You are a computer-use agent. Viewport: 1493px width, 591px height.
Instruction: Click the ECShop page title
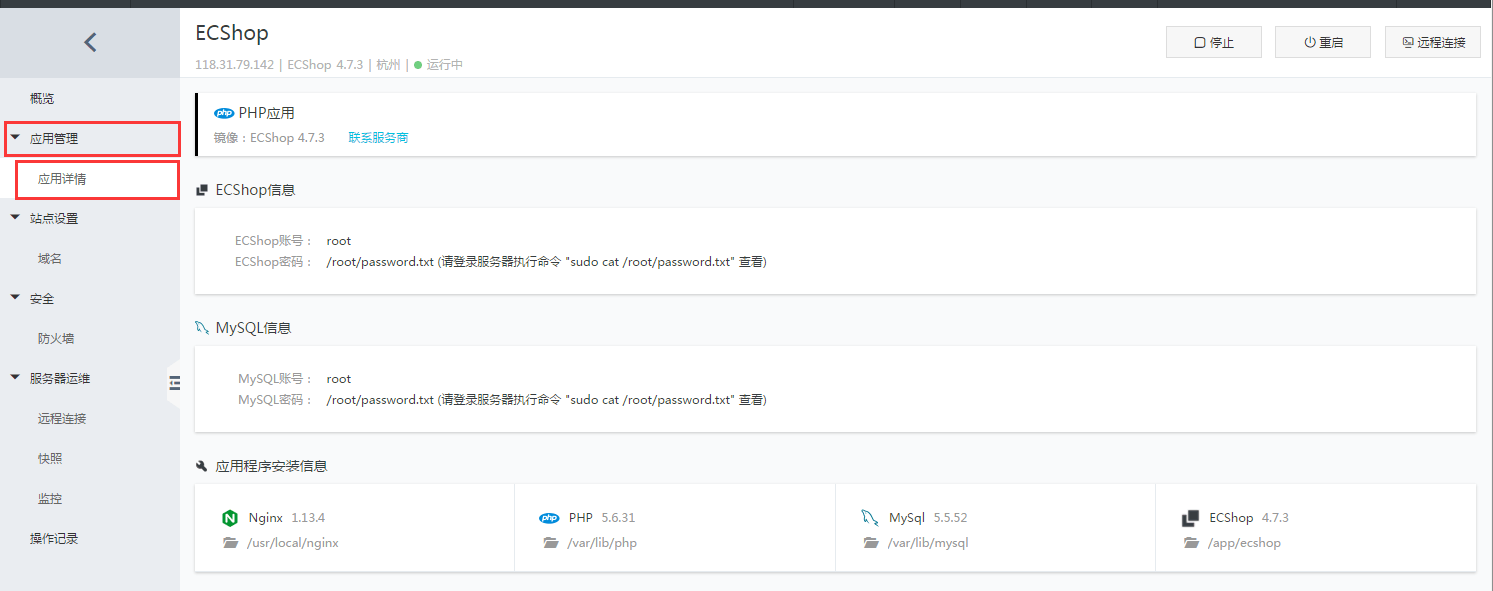click(232, 33)
